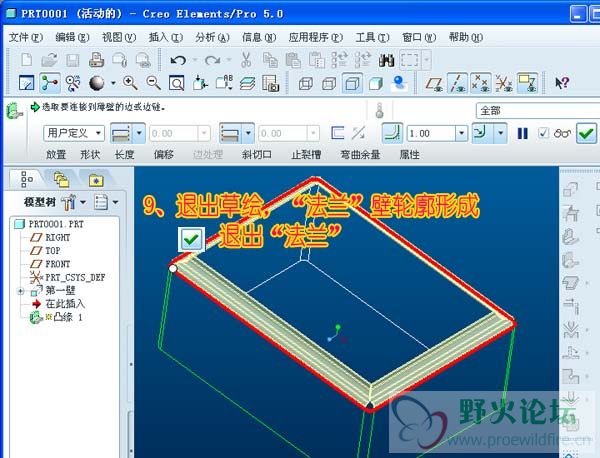600x458 pixels.
Task: Click the binoculars Find icon
Action: (x=386, y=60)
